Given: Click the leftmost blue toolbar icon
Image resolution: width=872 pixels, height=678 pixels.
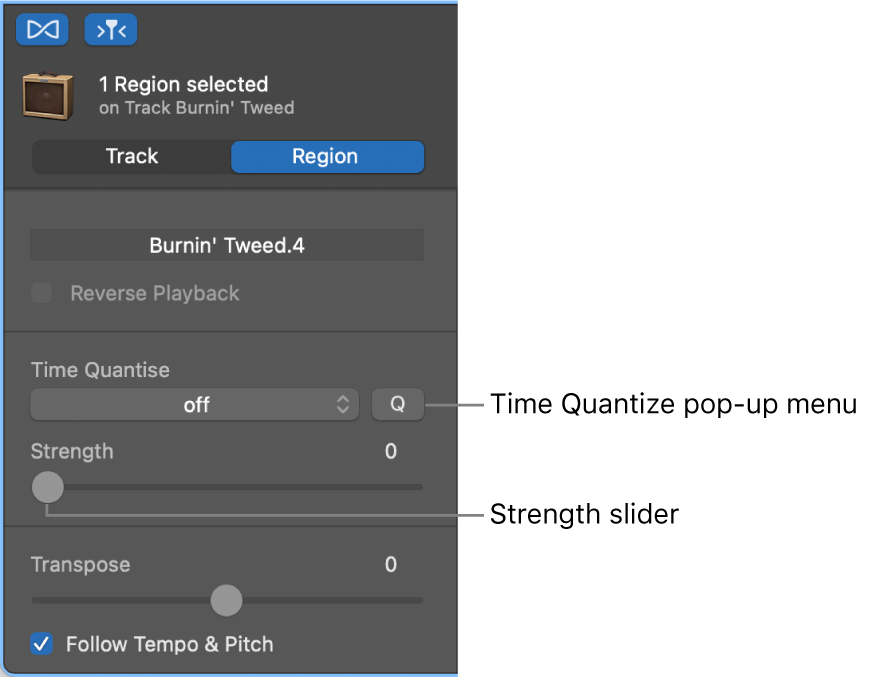Looking at the screenshot, I should (x=42, y=29).
